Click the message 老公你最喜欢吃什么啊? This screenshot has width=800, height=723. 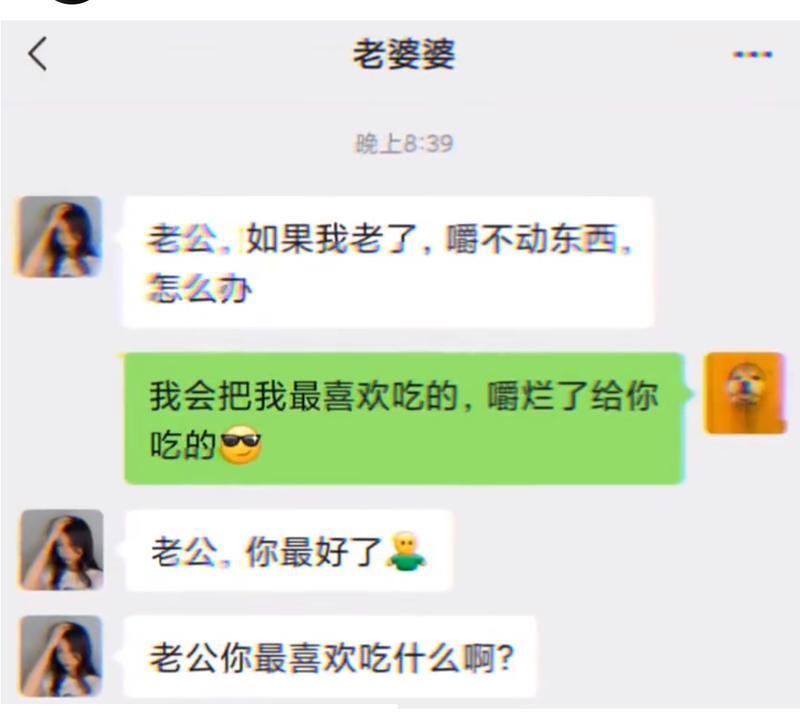330,657
